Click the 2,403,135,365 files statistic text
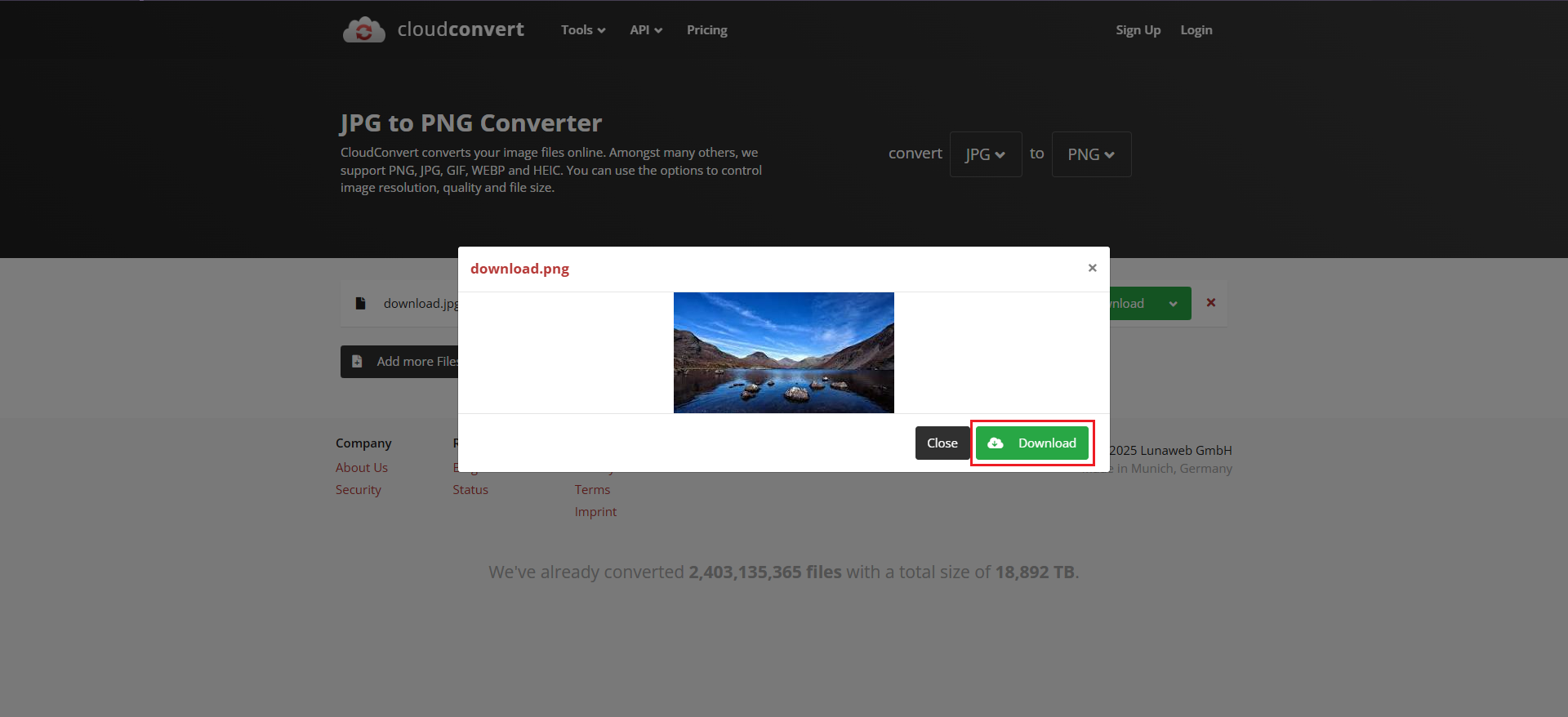1568x717 pixels. [x=765, y=572]
